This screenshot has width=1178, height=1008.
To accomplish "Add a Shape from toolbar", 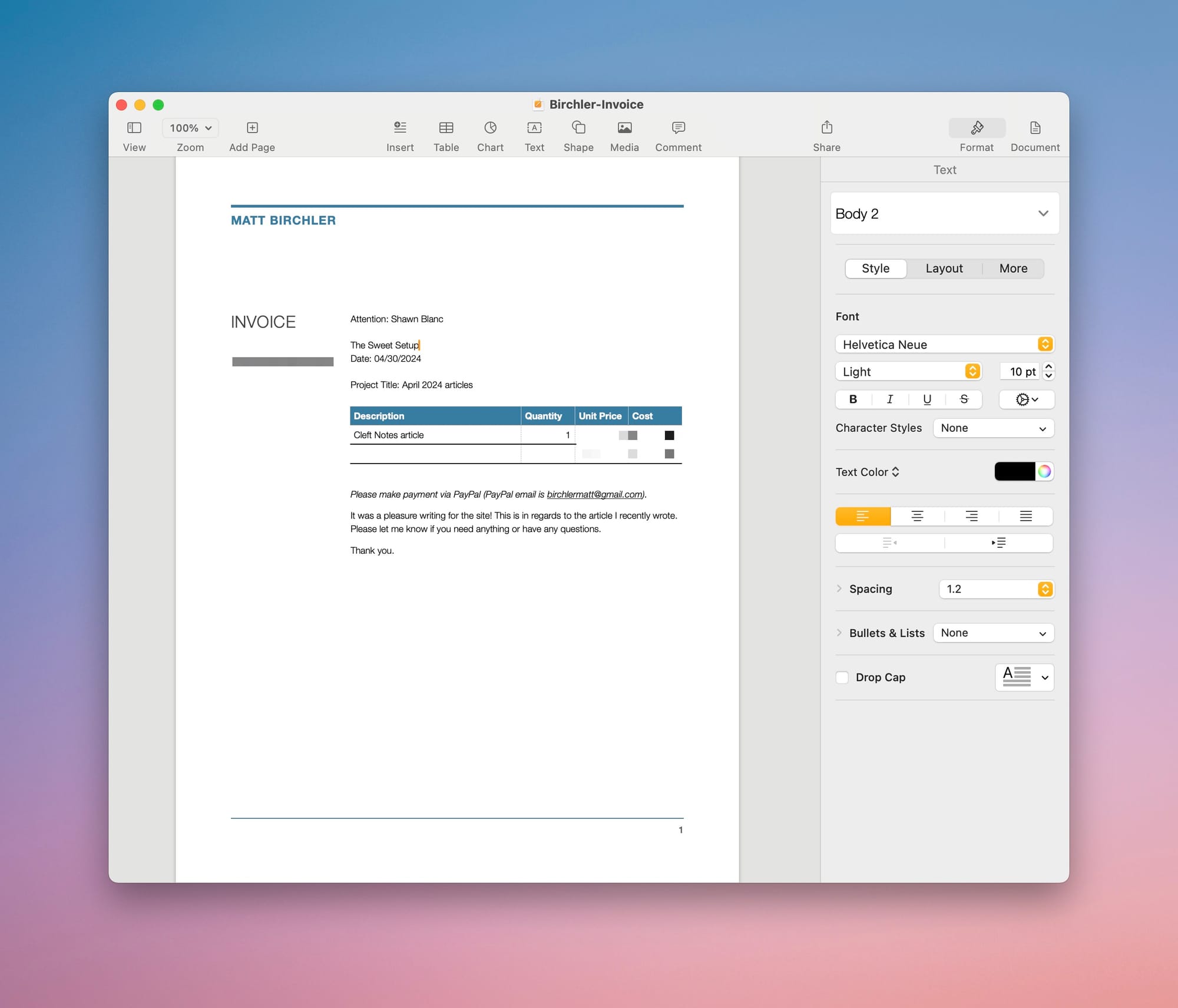I will click(578, 128).
